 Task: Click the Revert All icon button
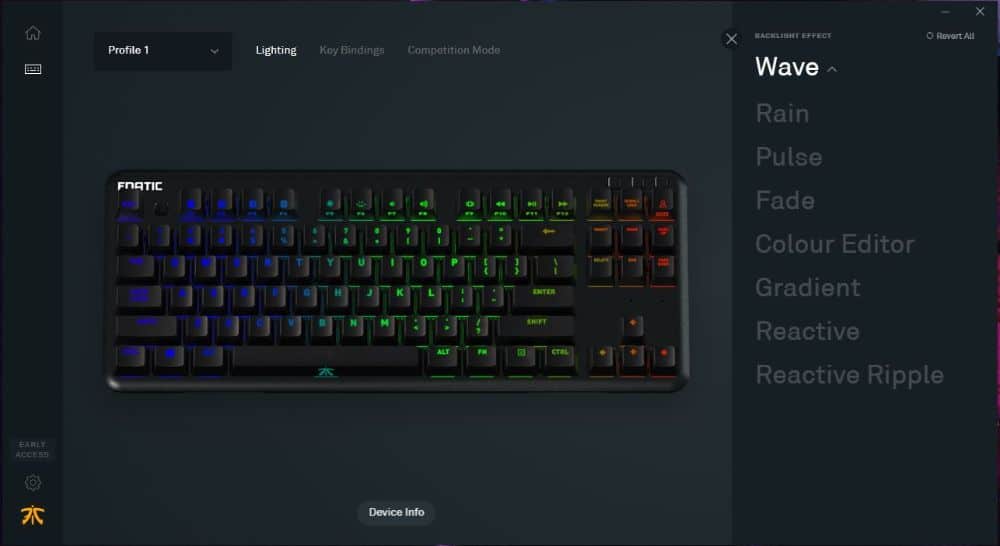pos(950,36)
